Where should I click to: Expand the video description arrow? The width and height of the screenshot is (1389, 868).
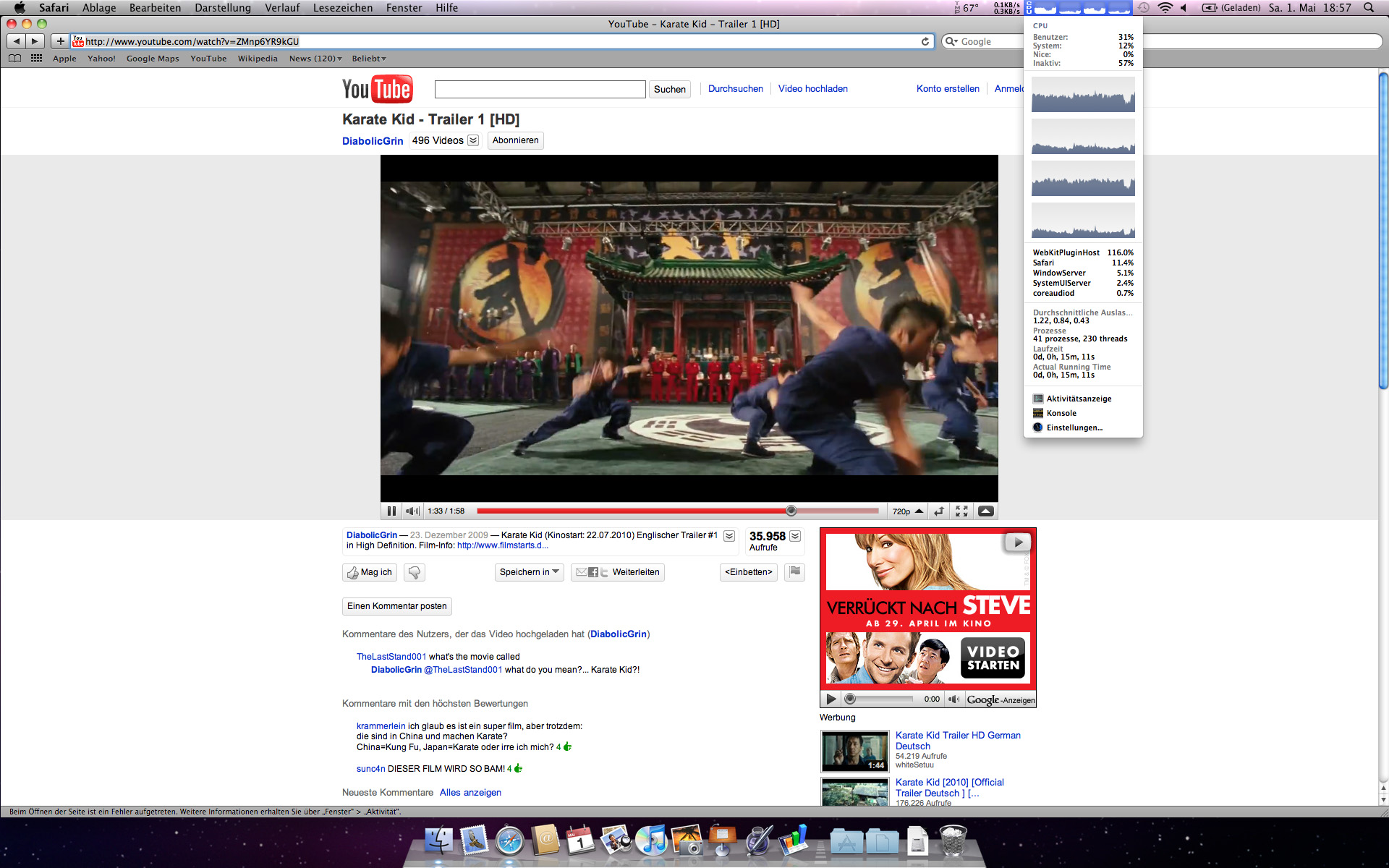click(x=729, y=536)
